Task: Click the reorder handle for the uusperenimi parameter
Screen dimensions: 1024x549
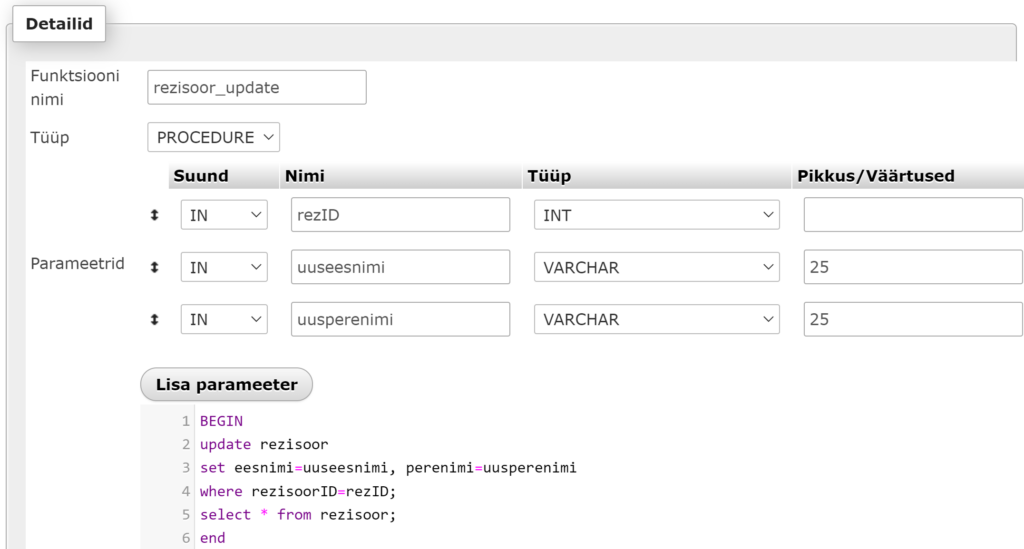Action: (154, 320)
